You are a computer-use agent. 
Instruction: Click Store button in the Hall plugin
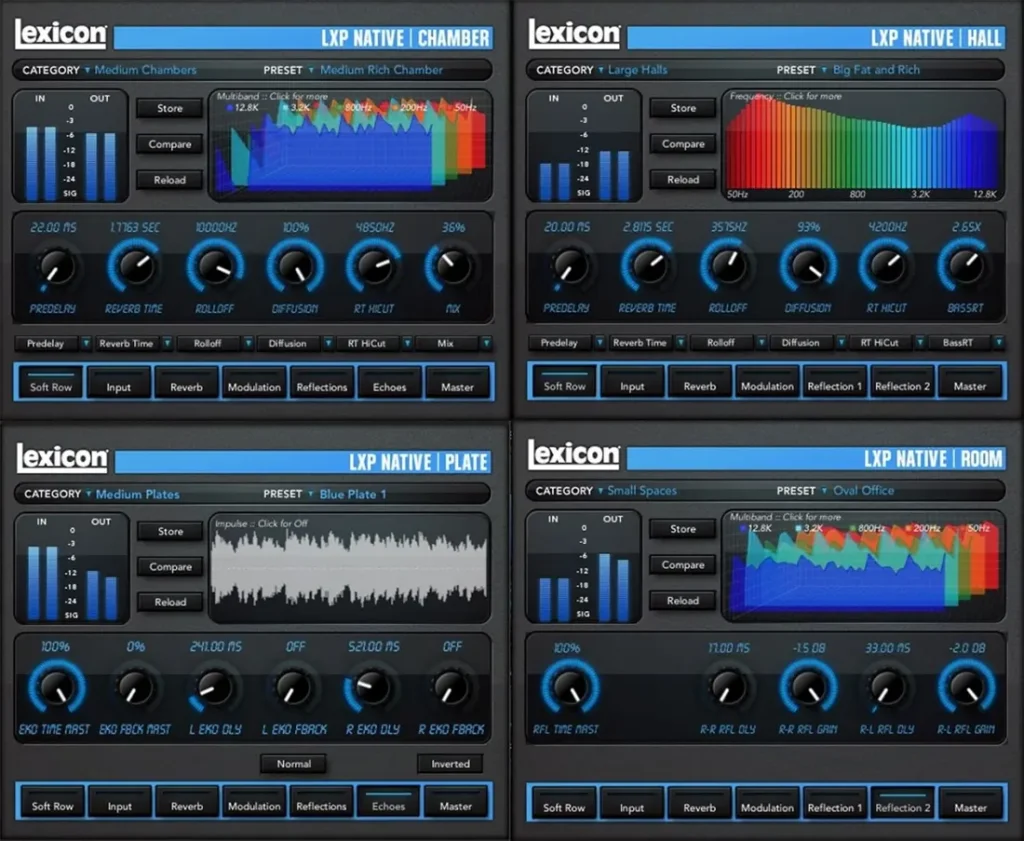point(683,108)
